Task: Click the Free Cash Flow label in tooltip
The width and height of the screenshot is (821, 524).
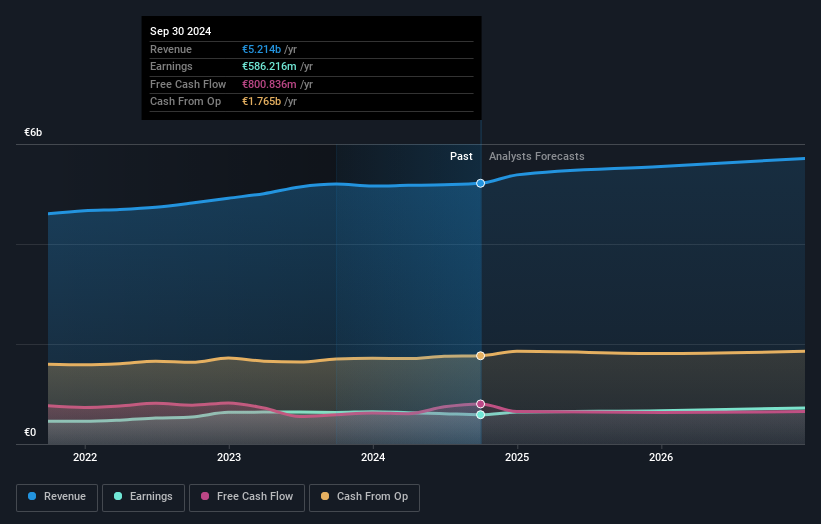Action: pyautogui.click(x=188, y=84)
